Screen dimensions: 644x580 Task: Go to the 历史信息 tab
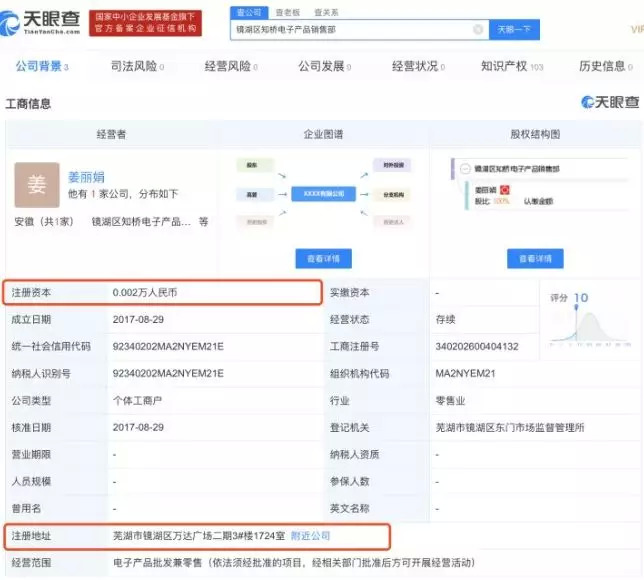pyautogui.click(x=606, y=67)
